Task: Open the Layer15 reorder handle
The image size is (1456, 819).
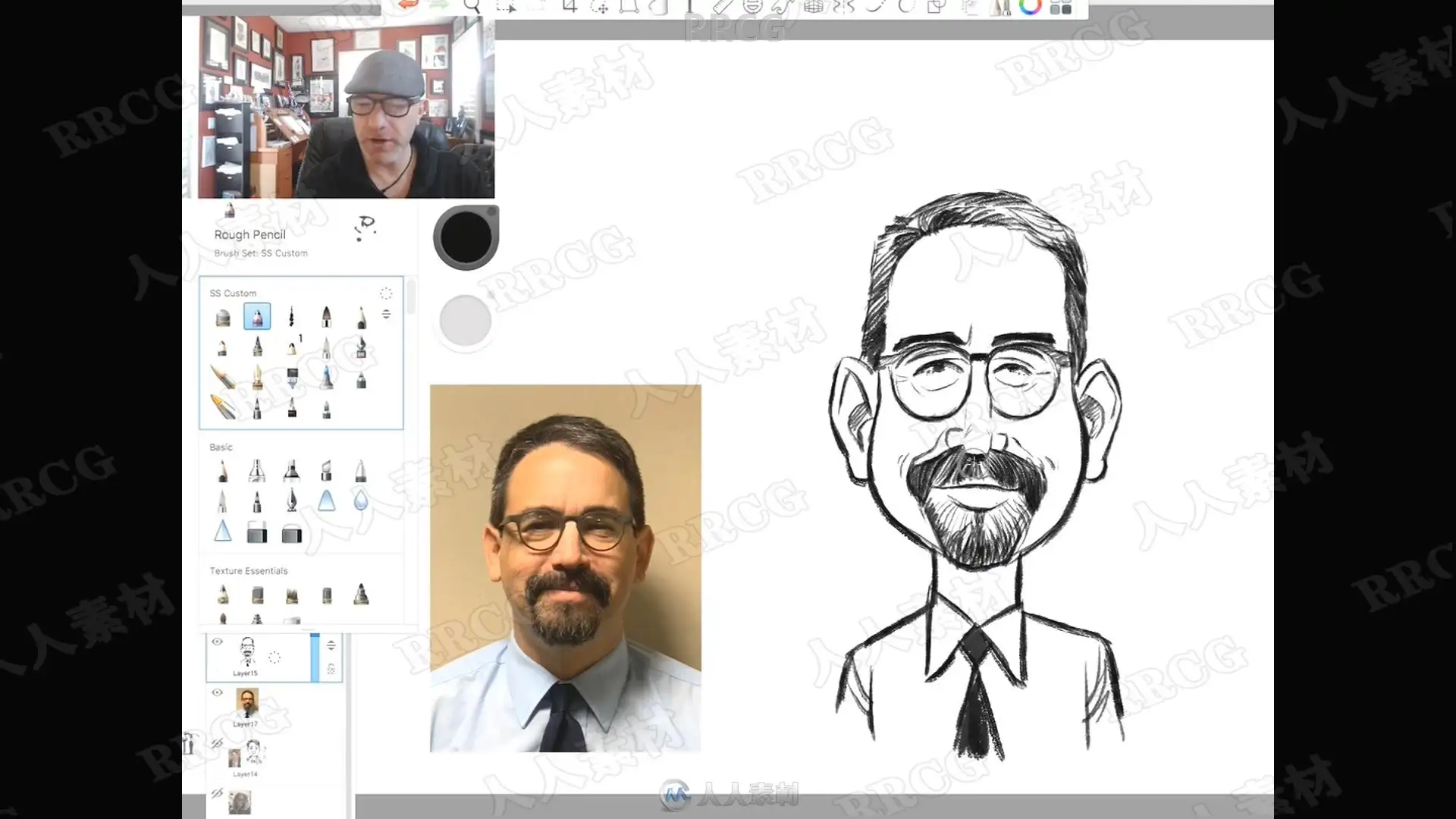Action: pyautogui.click(x=331, y=645)
